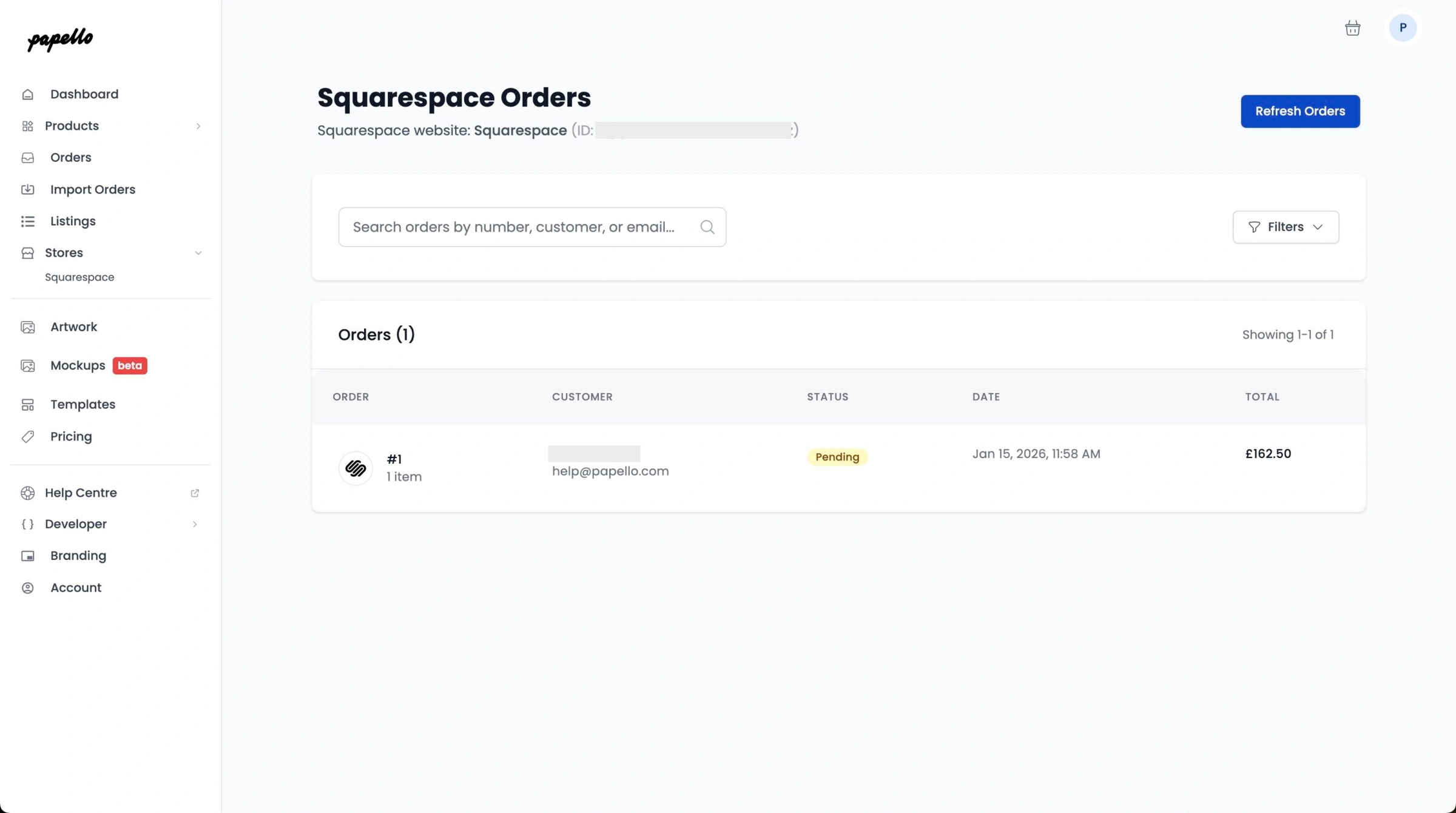Click the search magnifier icon
1456x813 pixels.
click(x=707, y=227)
